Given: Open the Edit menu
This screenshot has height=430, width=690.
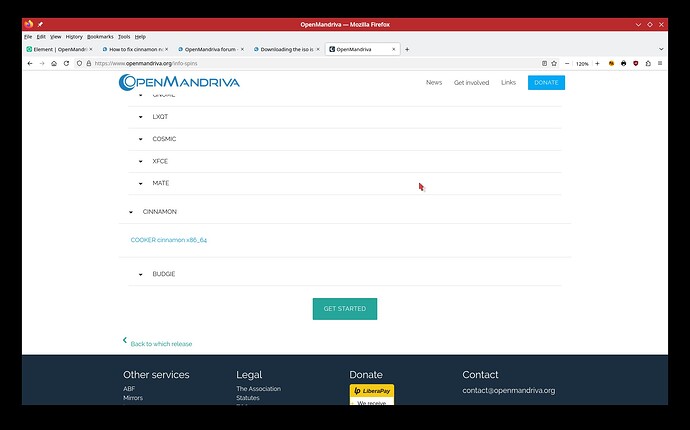Looking at the screenshot, I should pyautogui.click(x=41, y=37).
